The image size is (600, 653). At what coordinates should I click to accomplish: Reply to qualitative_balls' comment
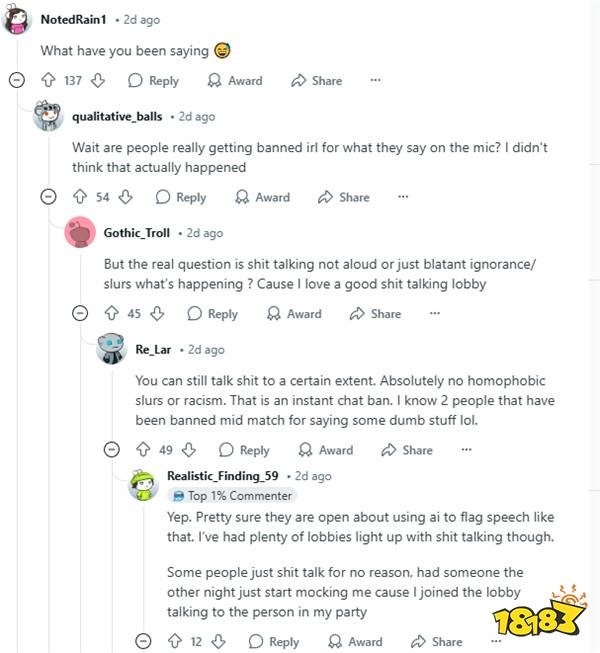tap(181, 198)
